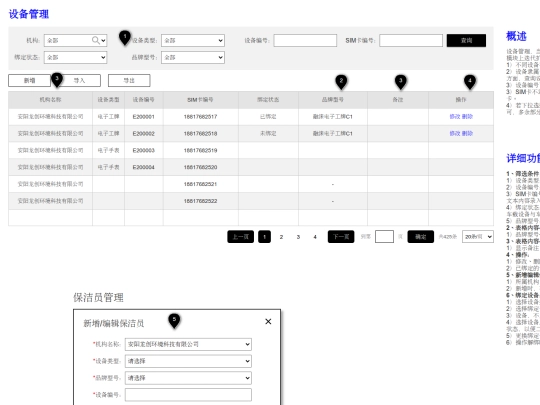
Task: Click the 已绑定 status cell
Action: coord(268,116)
